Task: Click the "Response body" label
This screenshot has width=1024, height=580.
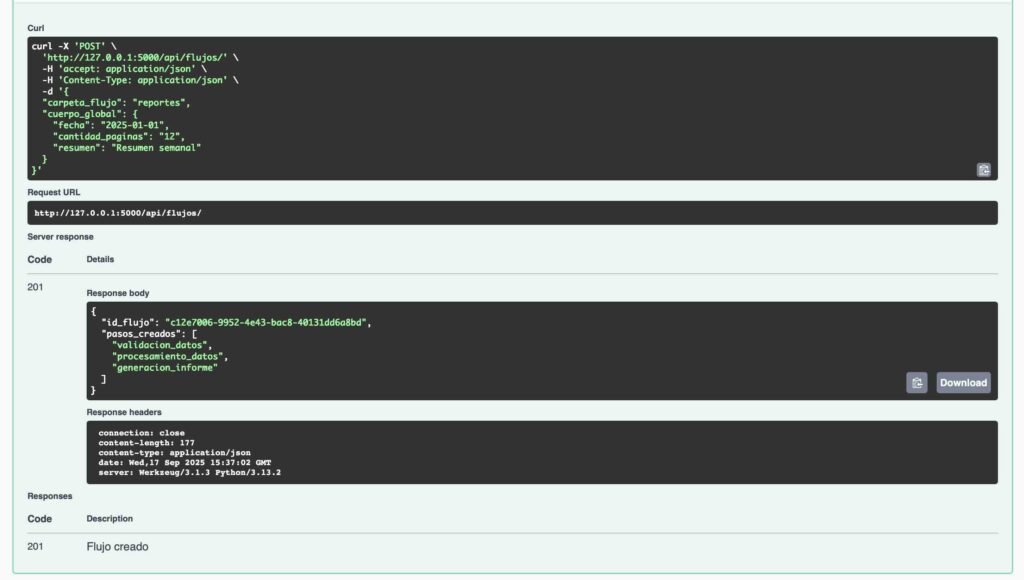Action: 118,293
